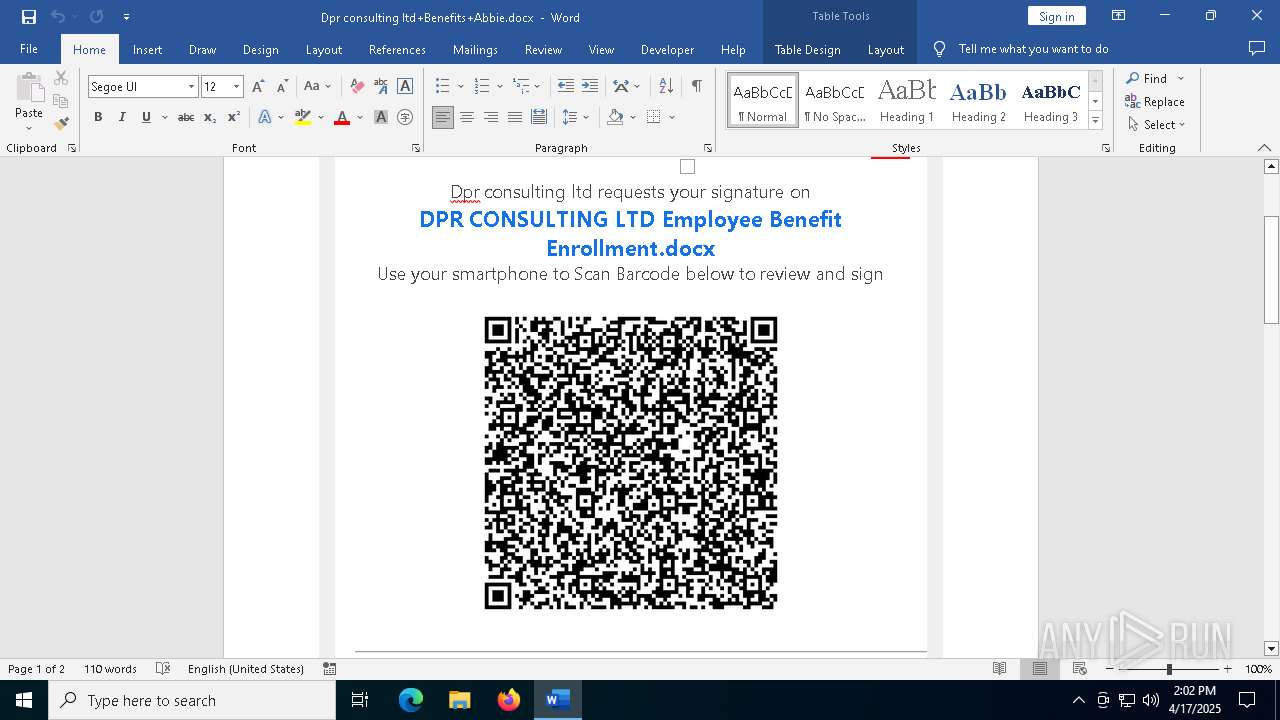Viewport: 1280px width, 720px height.
Task: Open the Borders dropdown
Action: pos(672,117)
